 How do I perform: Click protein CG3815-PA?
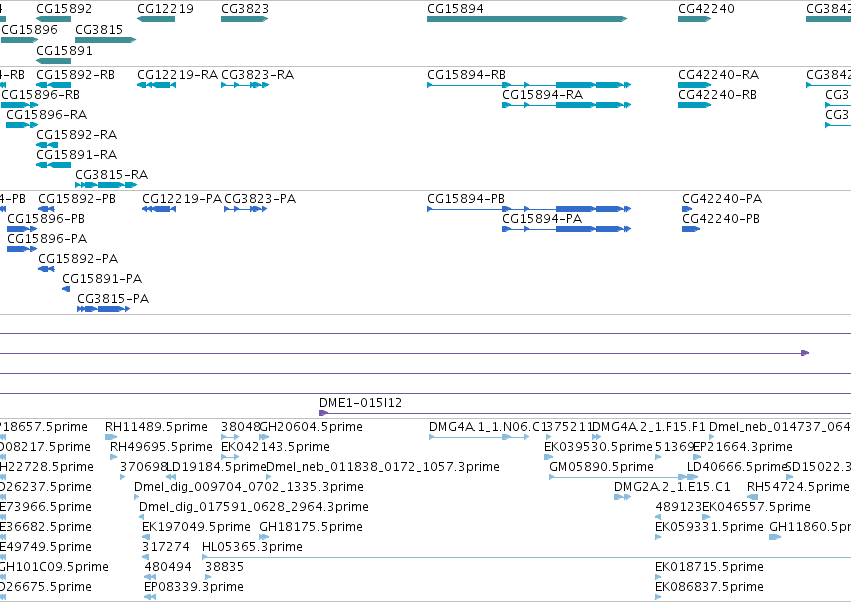(x=113, y=299)
